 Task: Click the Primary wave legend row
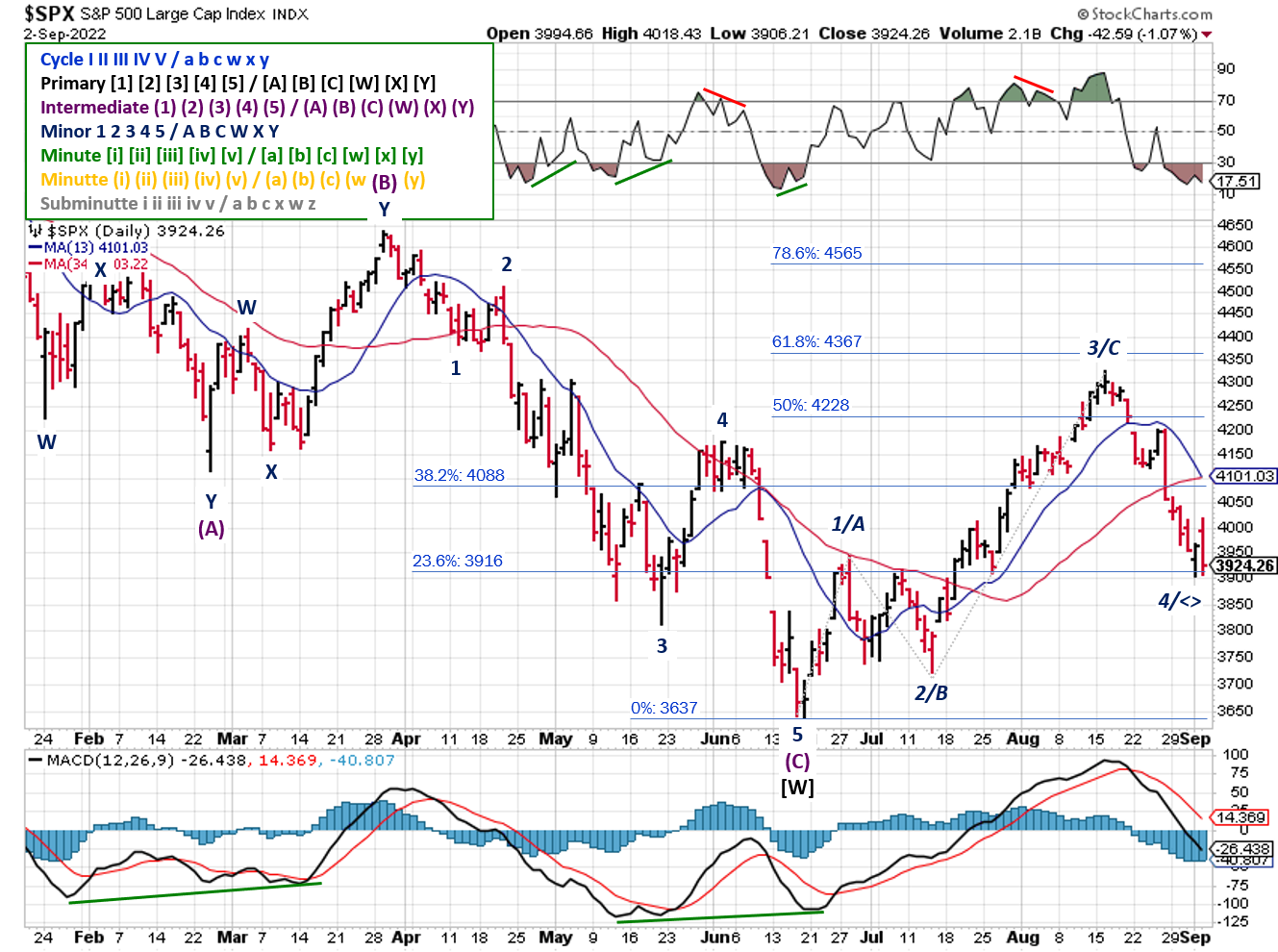tap(238, 83)
